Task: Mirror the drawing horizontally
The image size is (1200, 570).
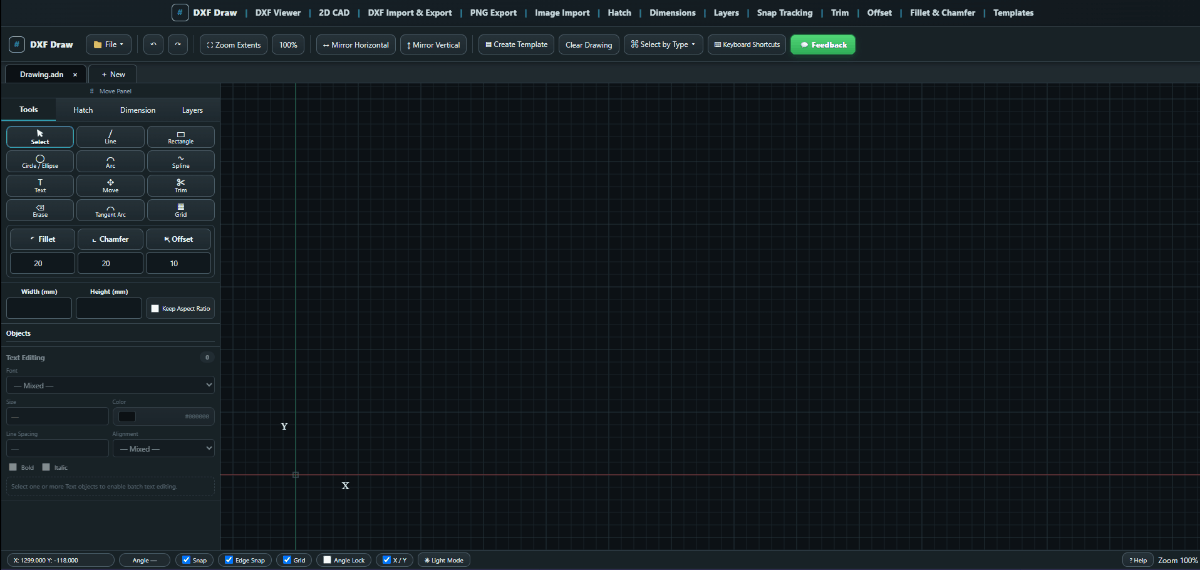Action: click(x=356, y=45)
